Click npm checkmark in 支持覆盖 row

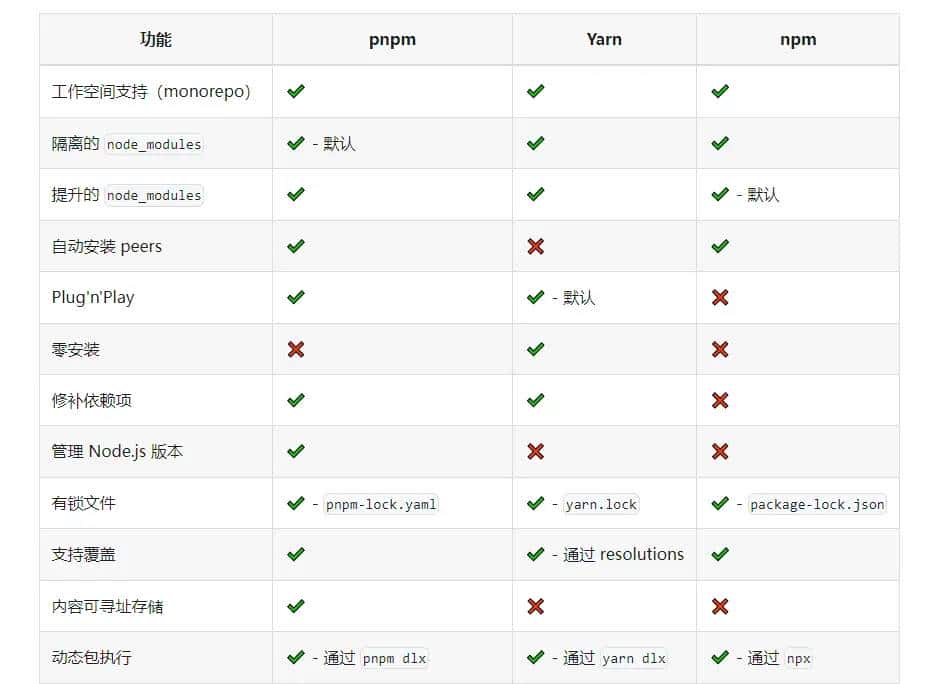(x=720, y=554)
